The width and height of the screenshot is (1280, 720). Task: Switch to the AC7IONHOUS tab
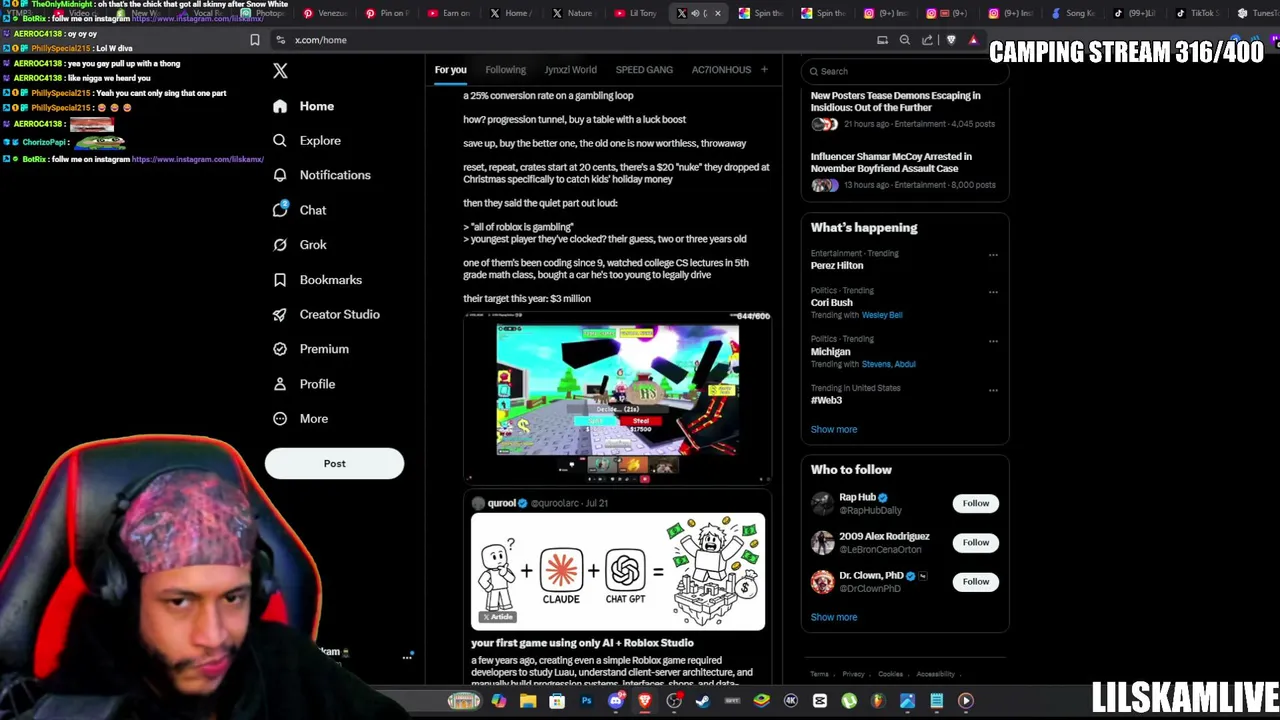(x=721, y=70)
